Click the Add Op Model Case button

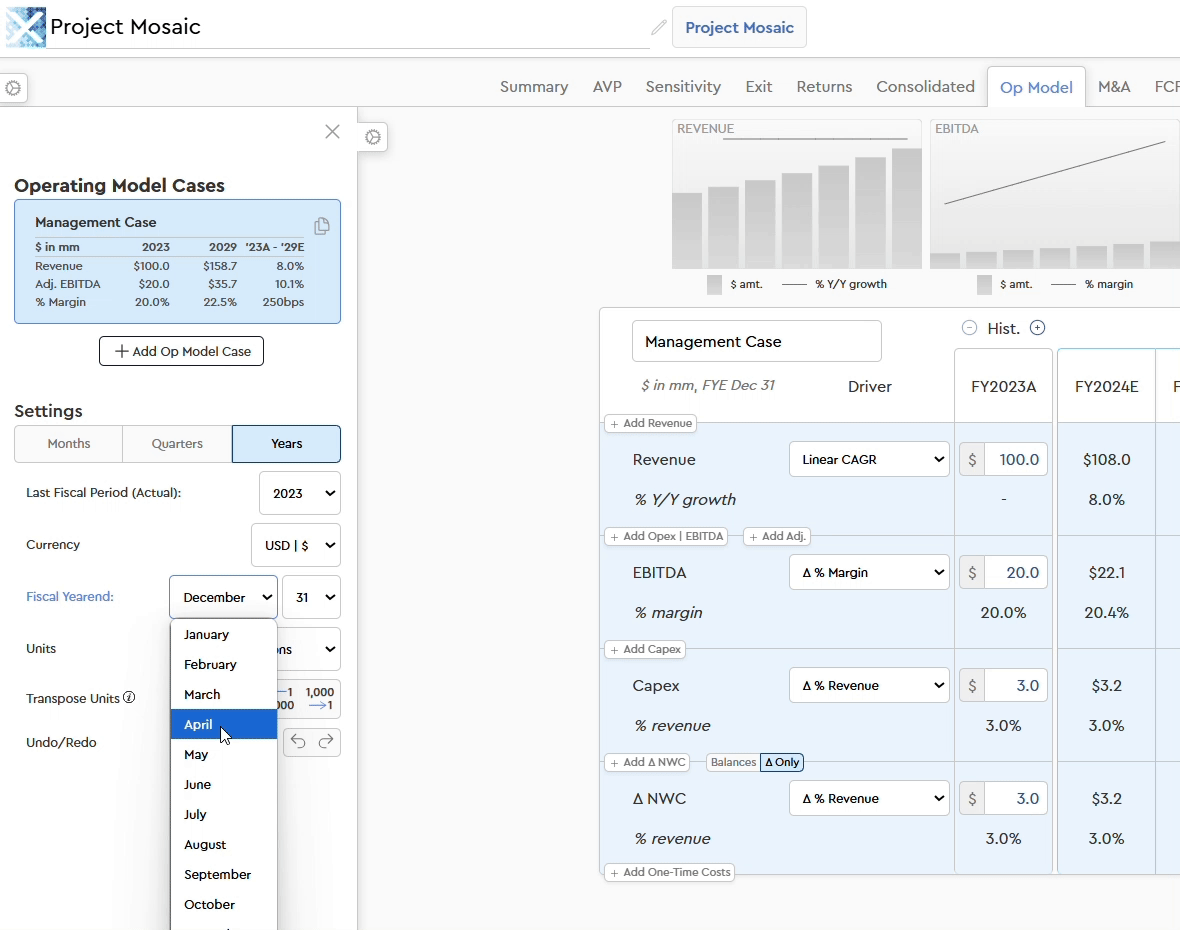tap(181, 352)
